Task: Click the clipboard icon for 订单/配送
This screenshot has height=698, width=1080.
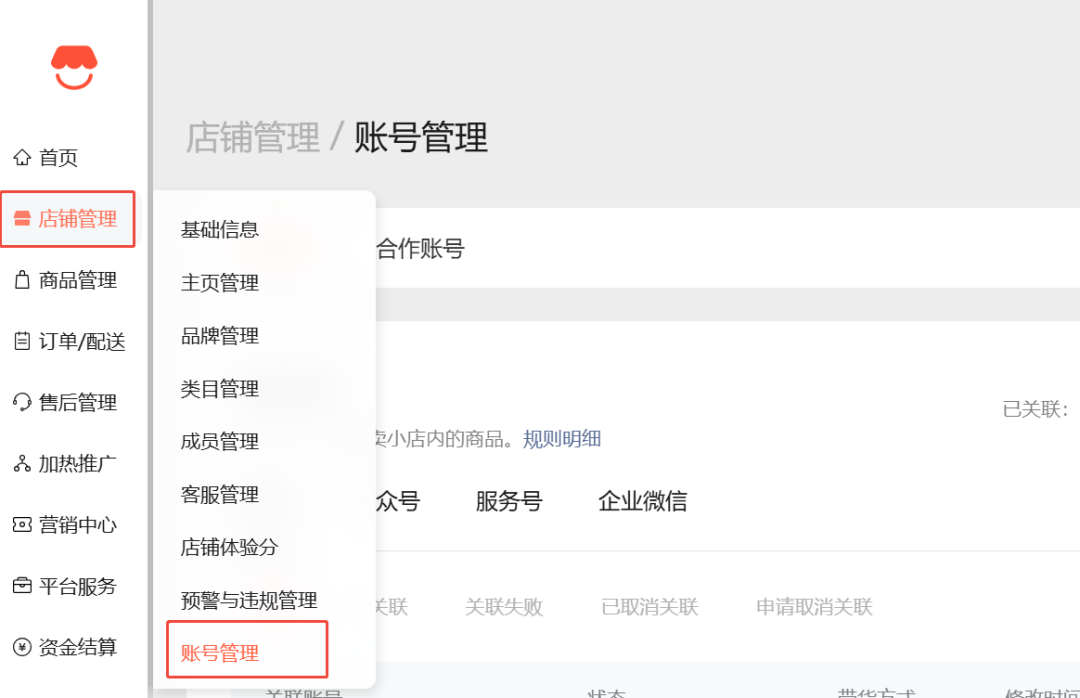Action: click(22, 342)
